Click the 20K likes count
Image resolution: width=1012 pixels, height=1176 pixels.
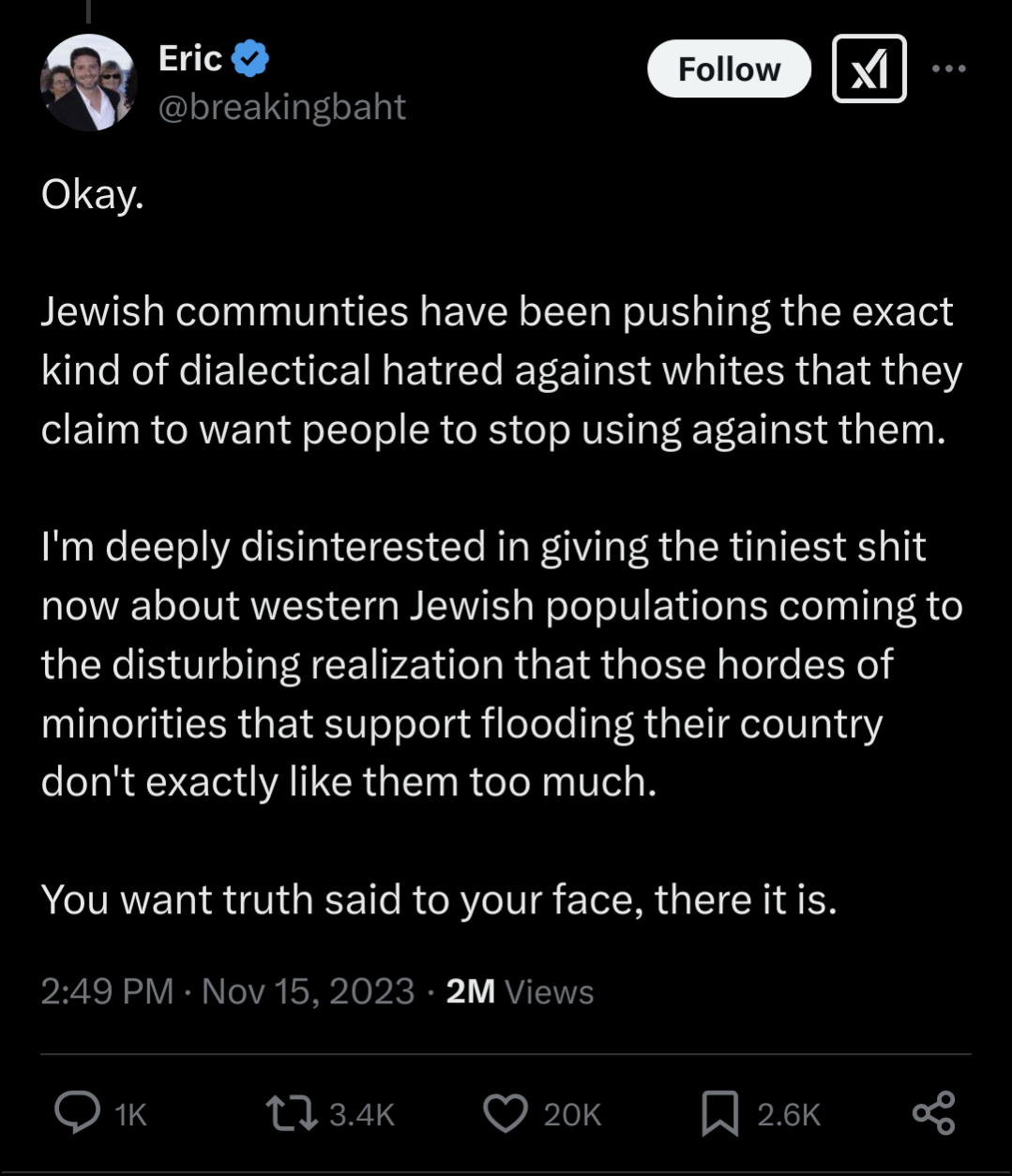coord(572,1114)
